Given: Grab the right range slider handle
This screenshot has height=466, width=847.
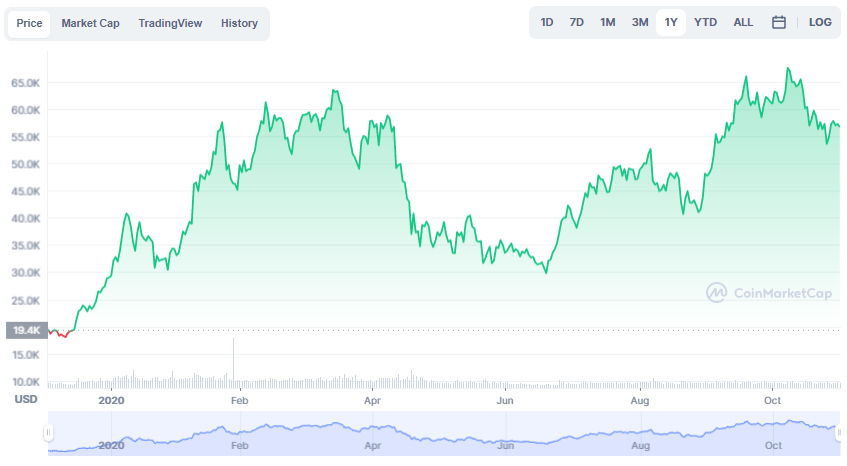Looking at the screenshot, I should 839,433.
